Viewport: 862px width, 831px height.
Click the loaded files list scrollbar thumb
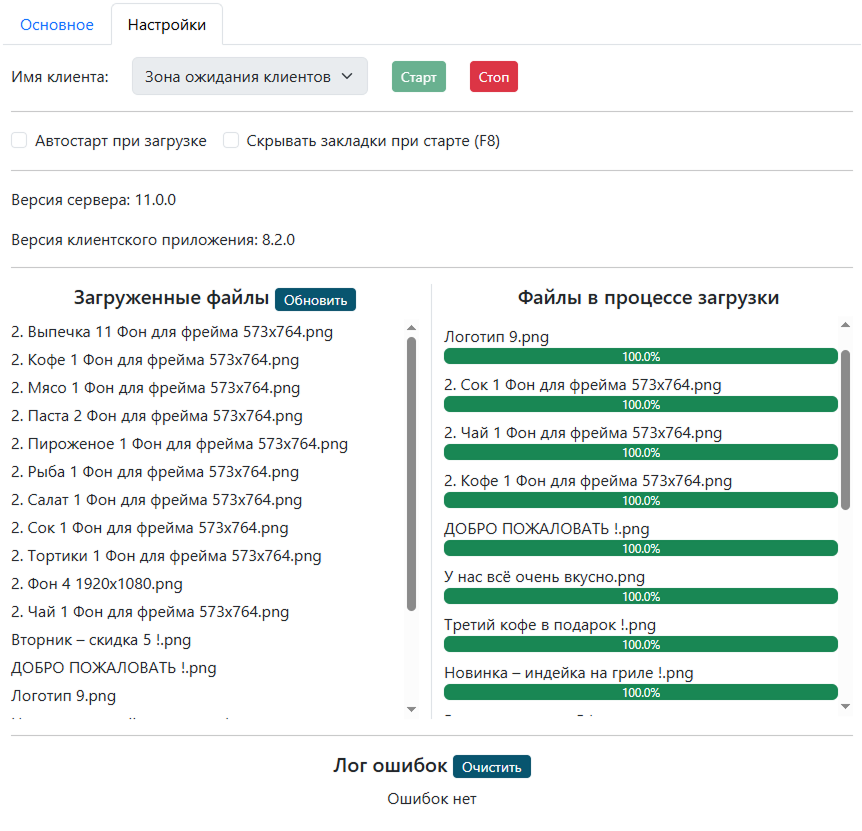[411, 472]
